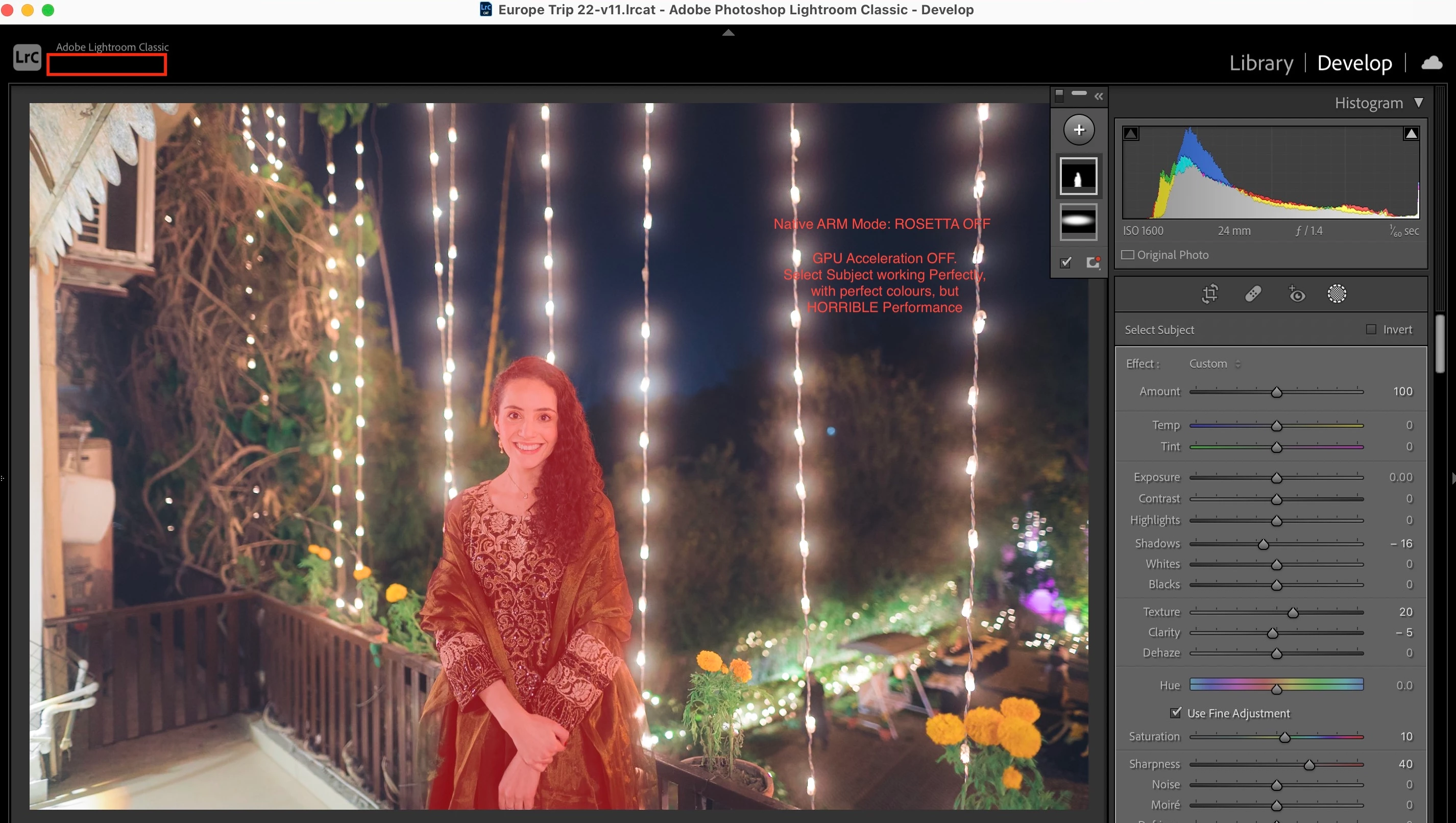Toggle highlight clipping indicator in histogram

(x=1411, y=134)
